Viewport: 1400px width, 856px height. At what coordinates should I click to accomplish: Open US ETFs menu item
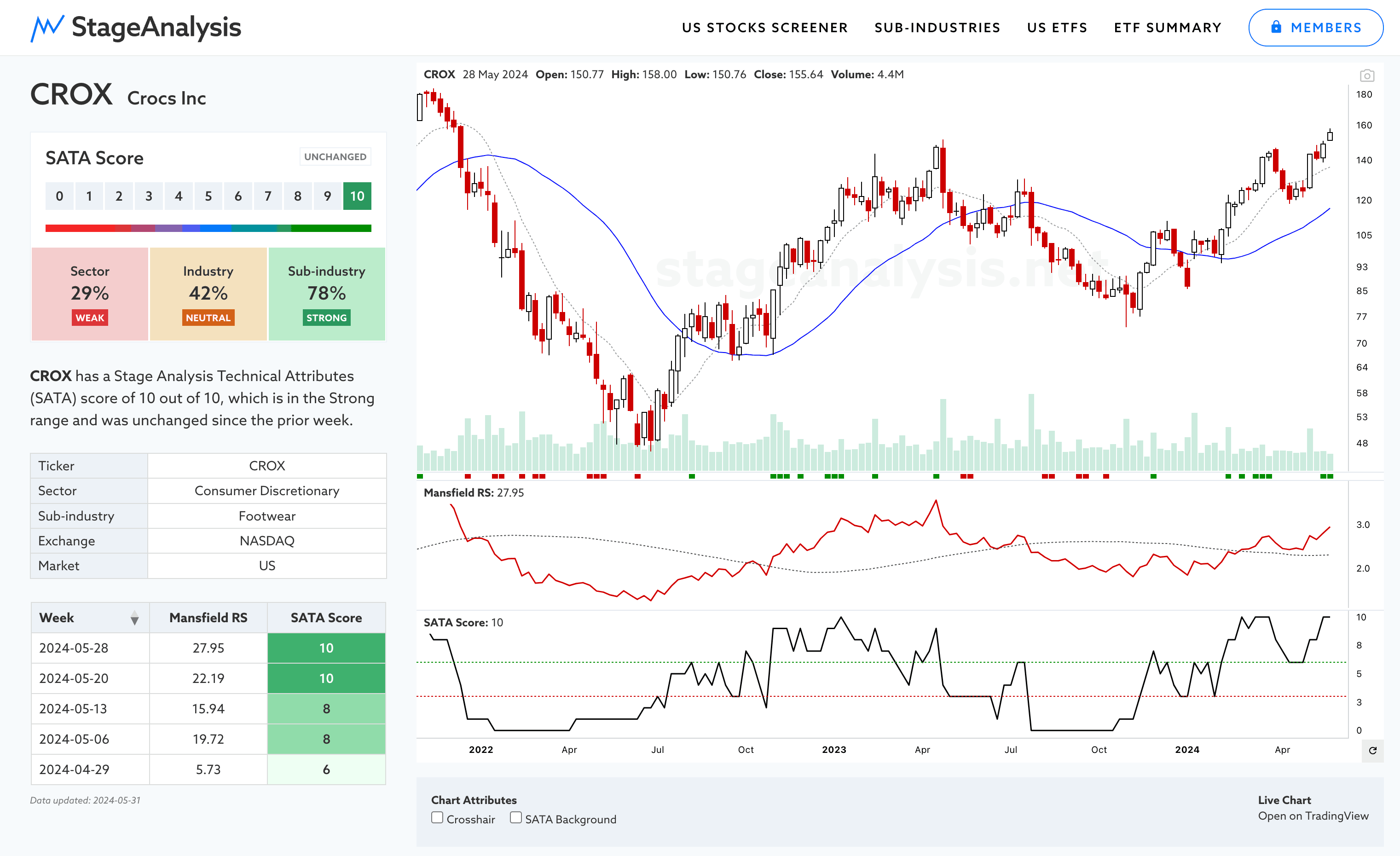click(1057, 28)
